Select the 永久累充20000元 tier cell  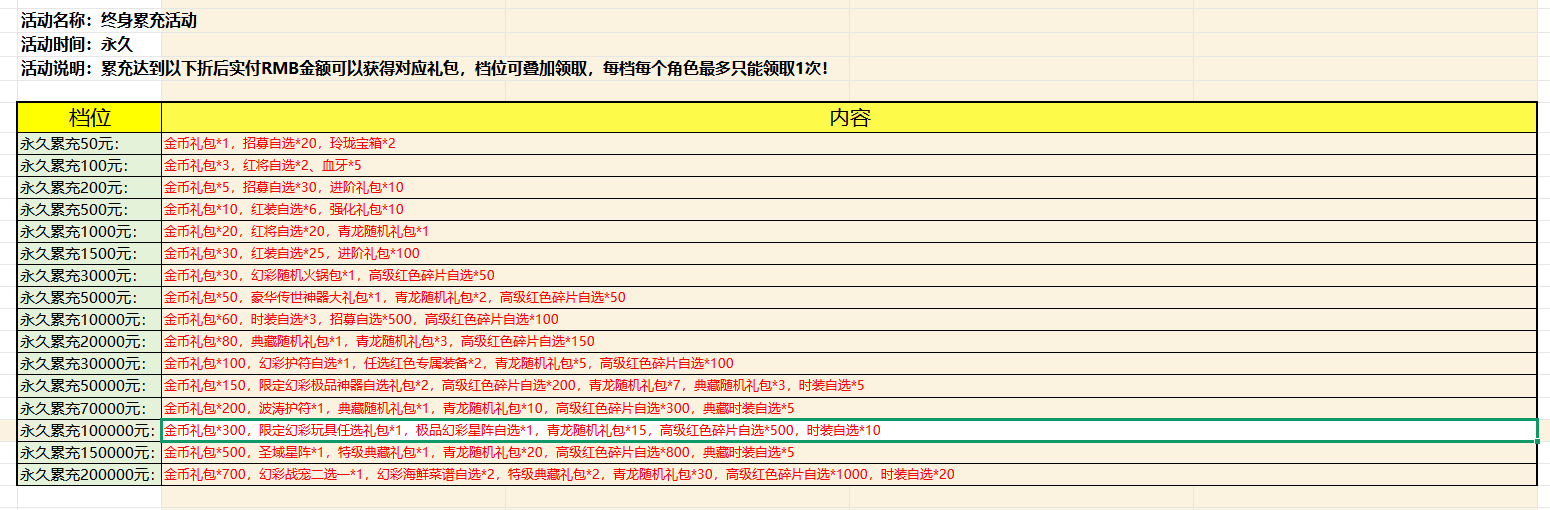tap(89, 341)
